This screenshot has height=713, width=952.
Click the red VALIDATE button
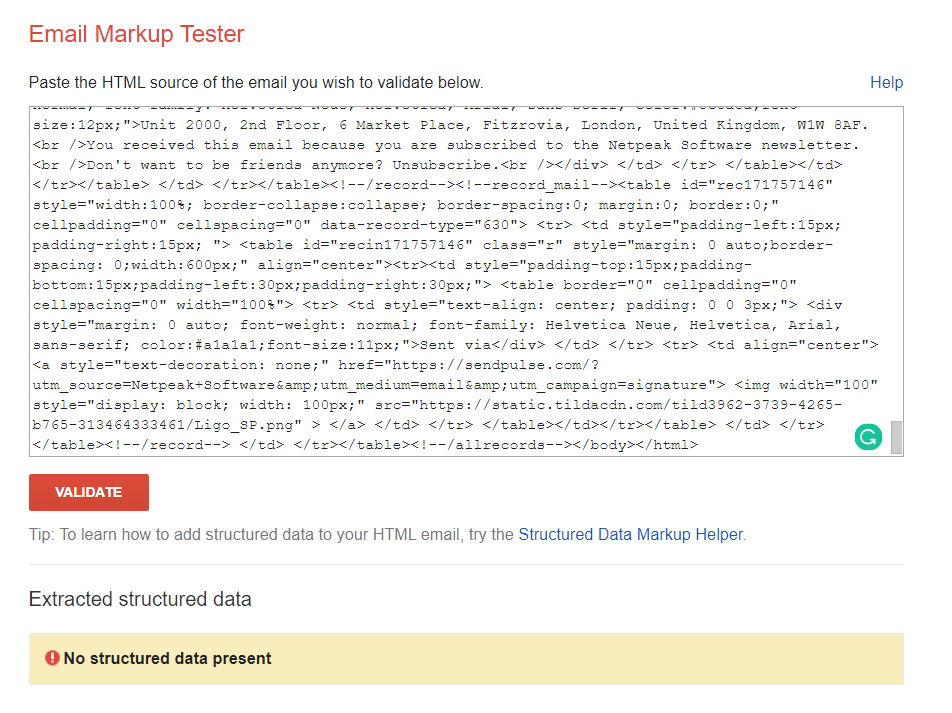coord(89,492)
